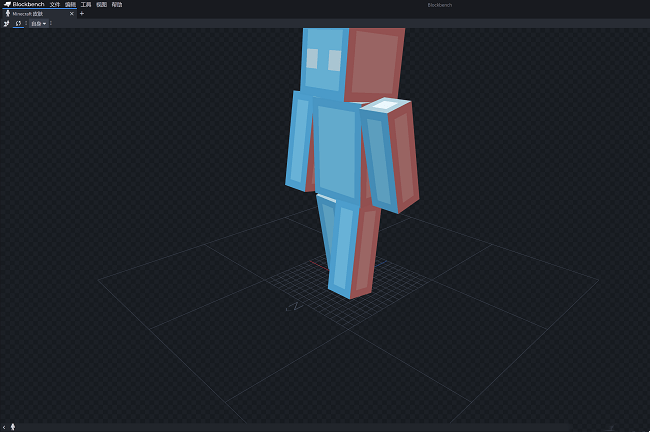Open the 视图 menu
The image size is (650, 432).
click(101, 4)
